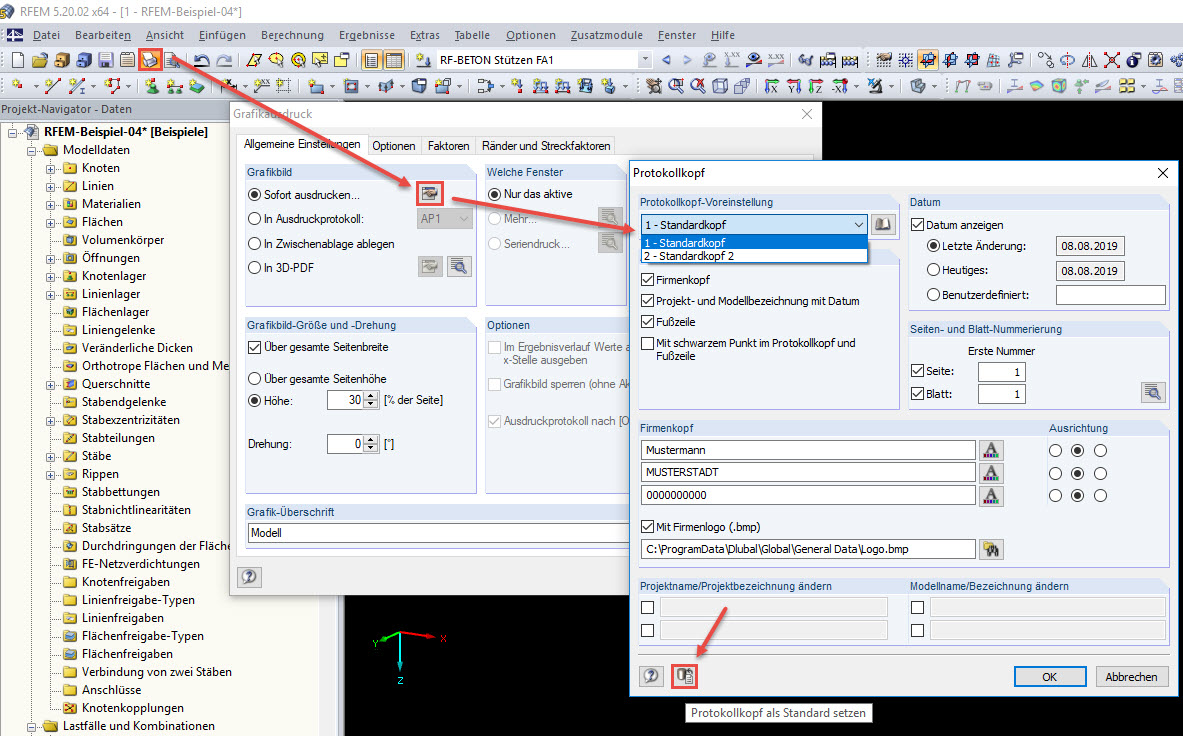Screen dimensions: 1183x736
Task: Open the Zusatzmodule menu
Action: click(607, 35)
